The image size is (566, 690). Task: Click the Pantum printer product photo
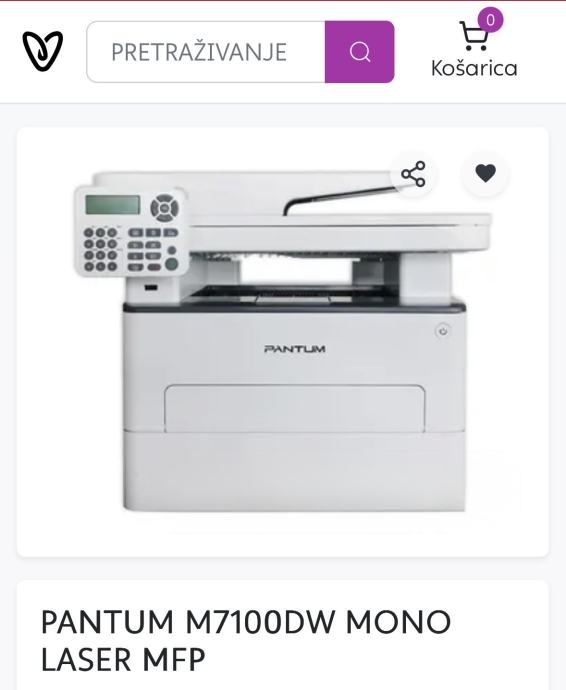[283, 341]
